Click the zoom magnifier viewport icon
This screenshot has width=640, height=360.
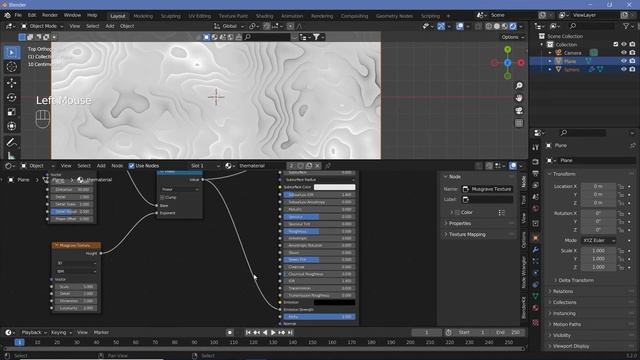coord(519,86)
